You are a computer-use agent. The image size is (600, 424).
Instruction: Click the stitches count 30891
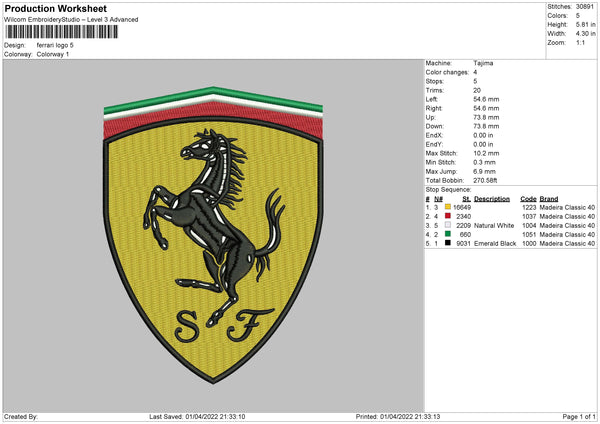coord(585,7)
